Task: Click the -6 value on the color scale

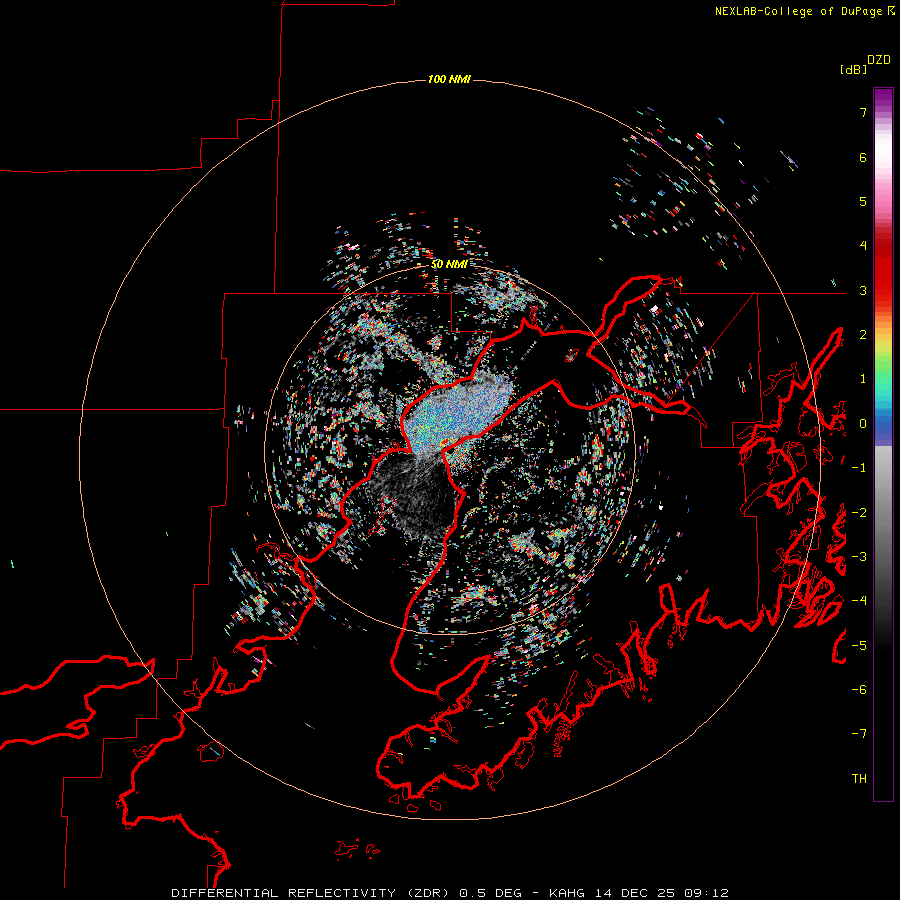Action: coord(859,689)
